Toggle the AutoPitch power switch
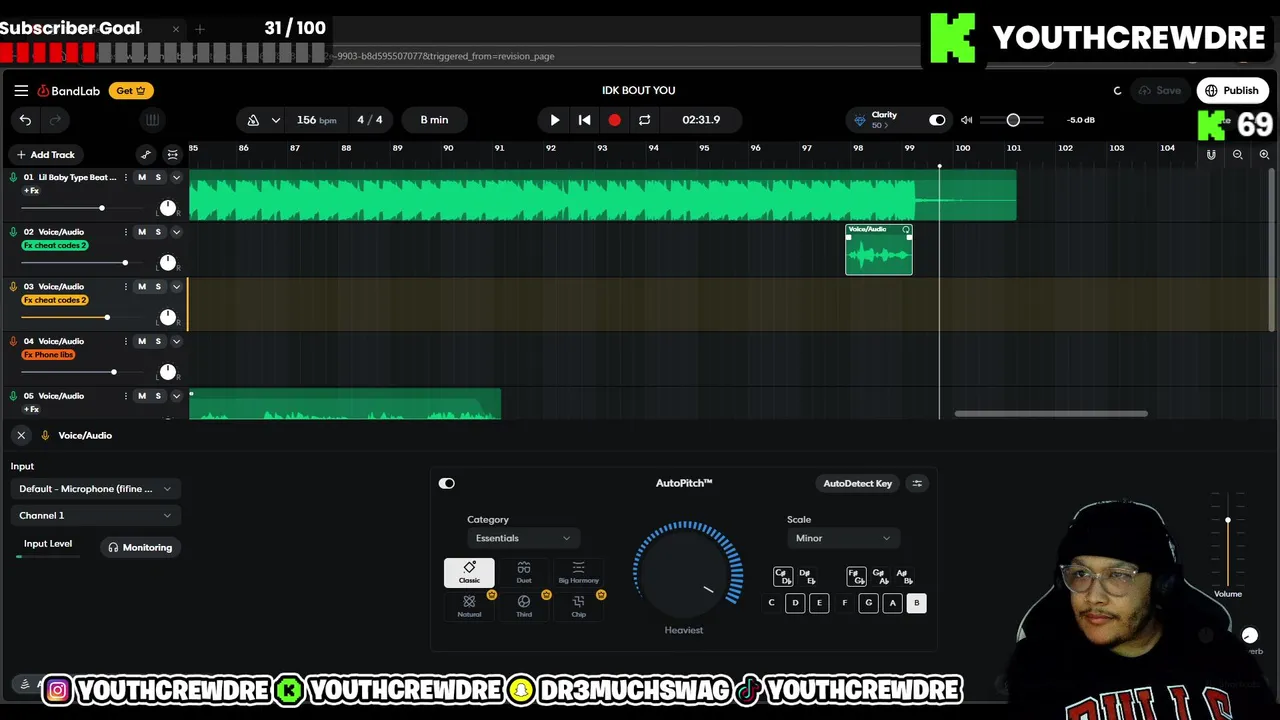1280x720 pixels. pyautogui.click(x=447, y=483)
